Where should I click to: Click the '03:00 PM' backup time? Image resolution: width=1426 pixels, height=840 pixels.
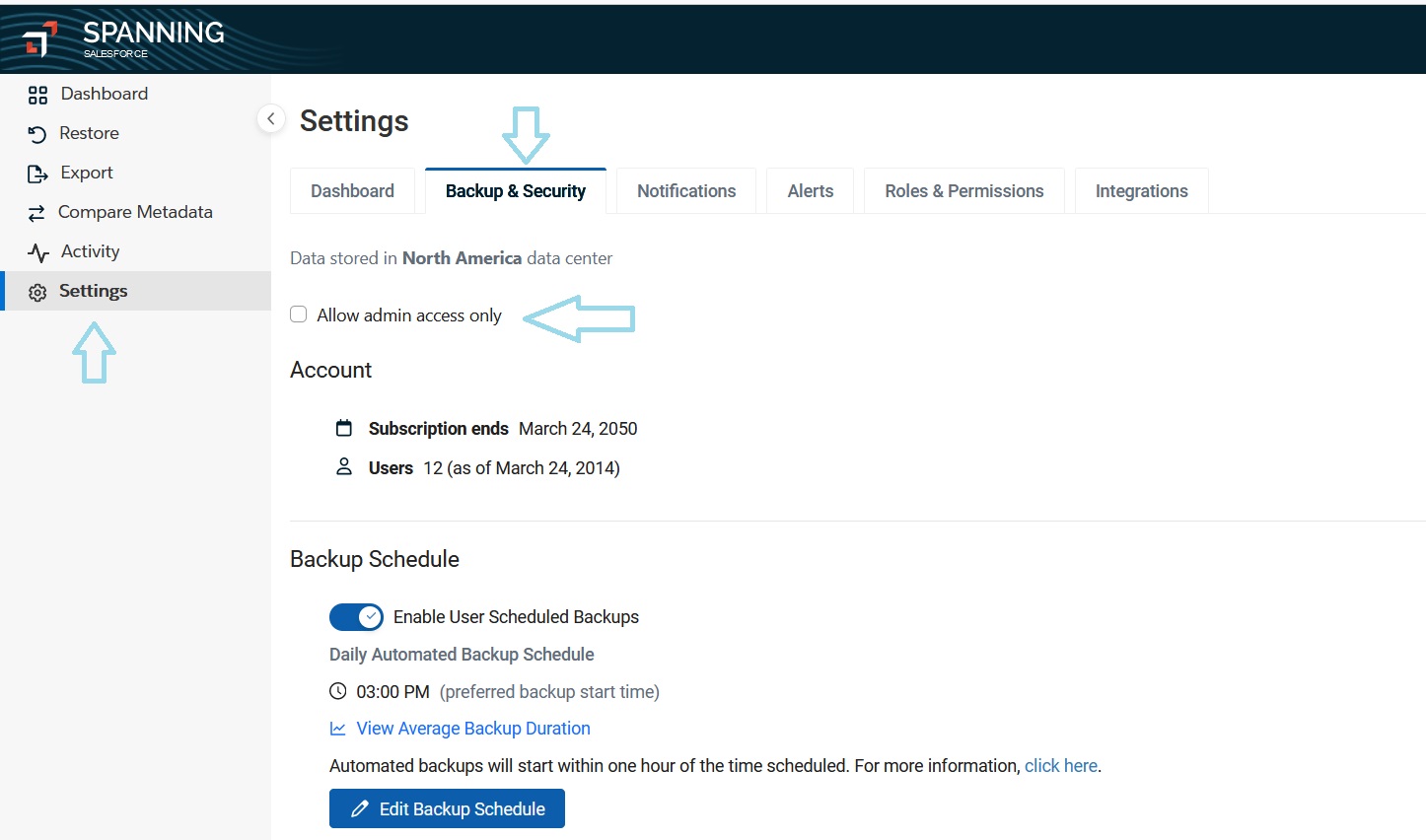click(x=392, y=692)
